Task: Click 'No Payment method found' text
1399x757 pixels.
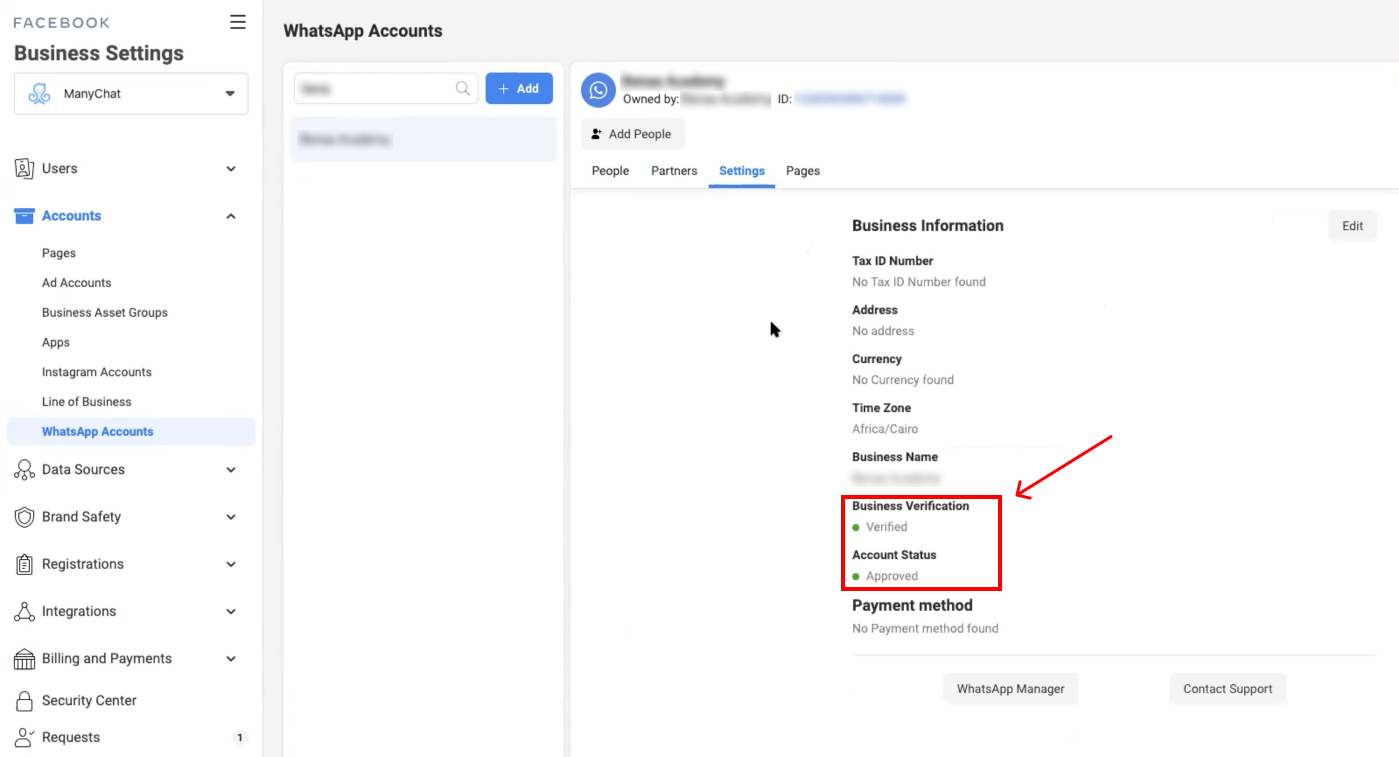Action: click(x=925, y=629)
